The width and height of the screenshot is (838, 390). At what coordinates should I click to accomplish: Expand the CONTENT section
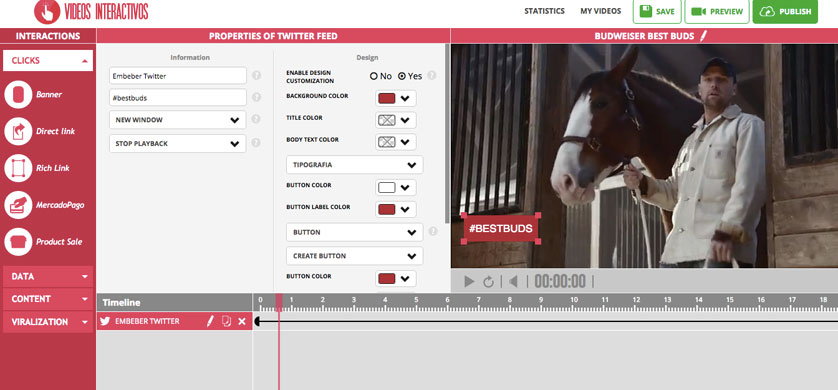coord(48,299)
